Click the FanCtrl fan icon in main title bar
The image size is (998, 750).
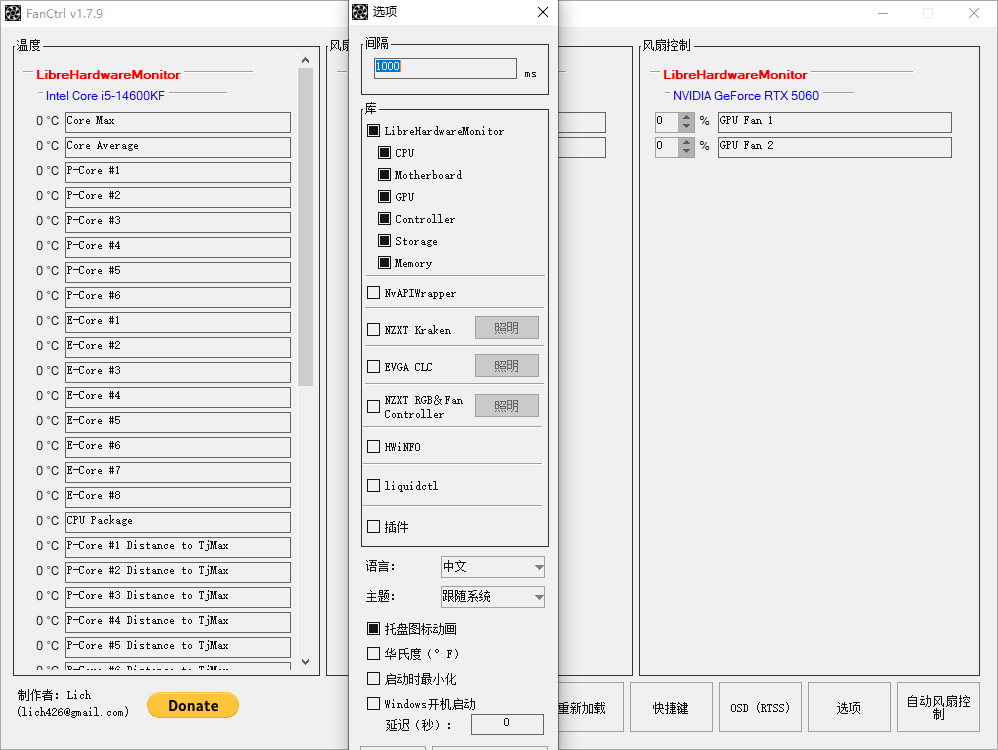pyautogui.click(x=13, y=14)
